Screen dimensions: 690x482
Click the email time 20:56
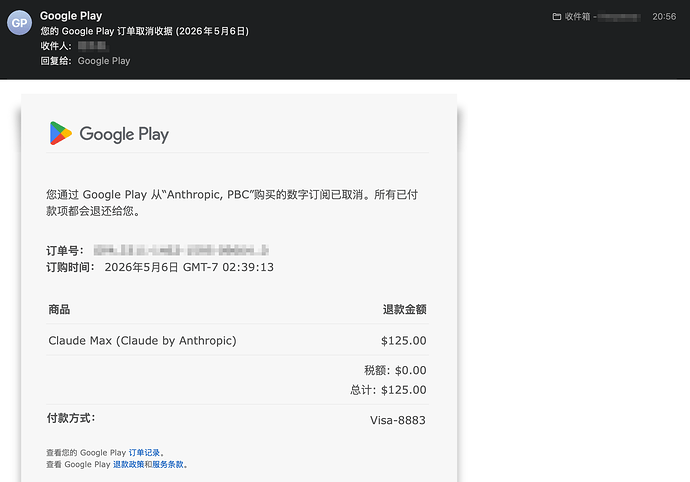point(664,17)
